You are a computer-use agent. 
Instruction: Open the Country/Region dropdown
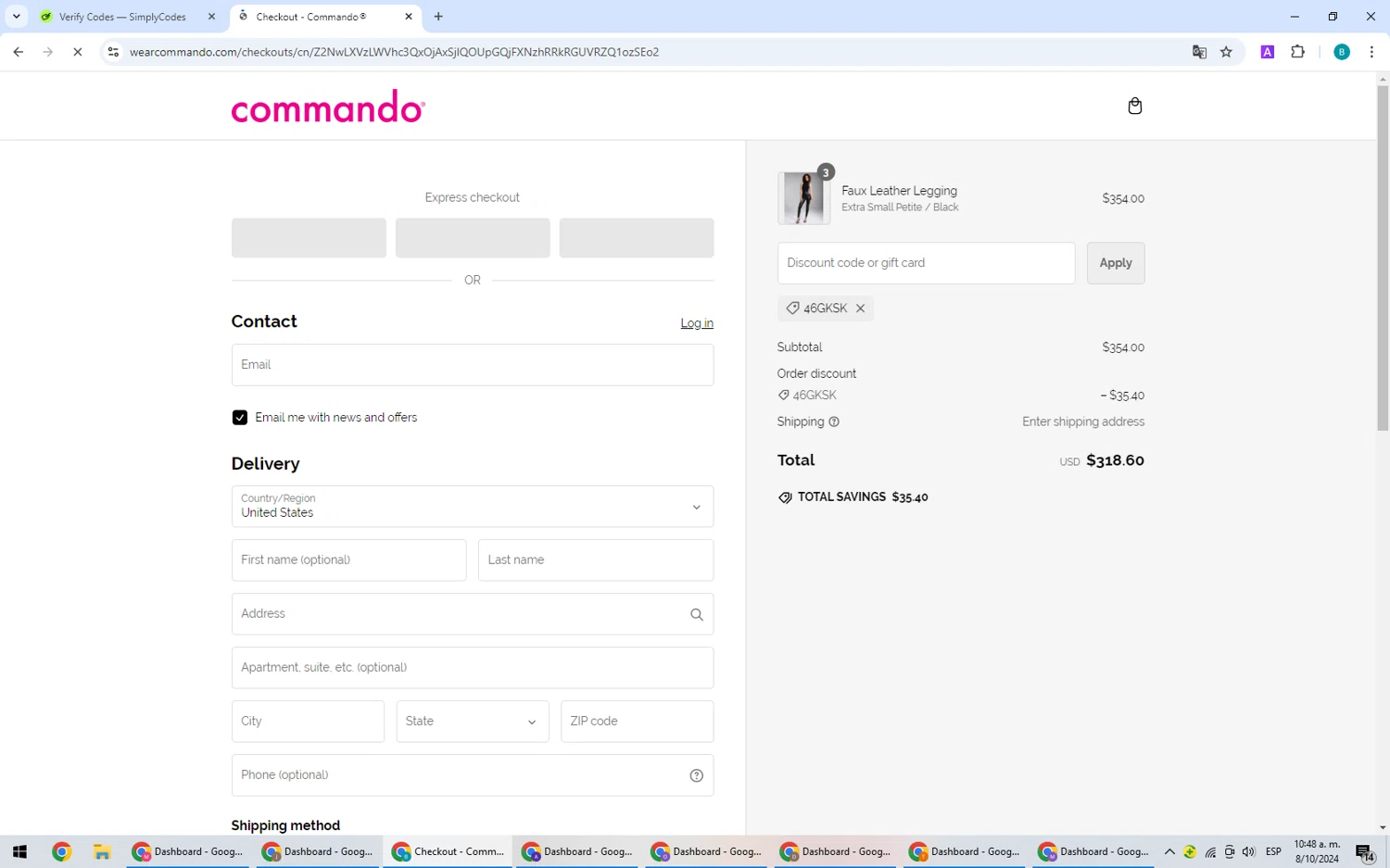point(473,507)
